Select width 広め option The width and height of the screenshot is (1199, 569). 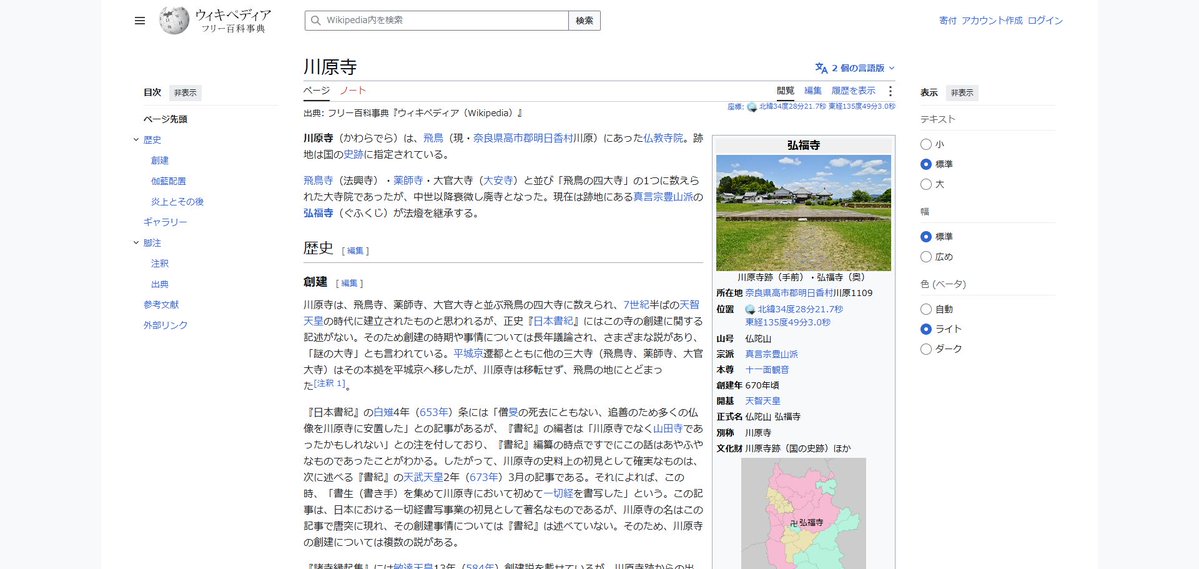click(926, 256)
